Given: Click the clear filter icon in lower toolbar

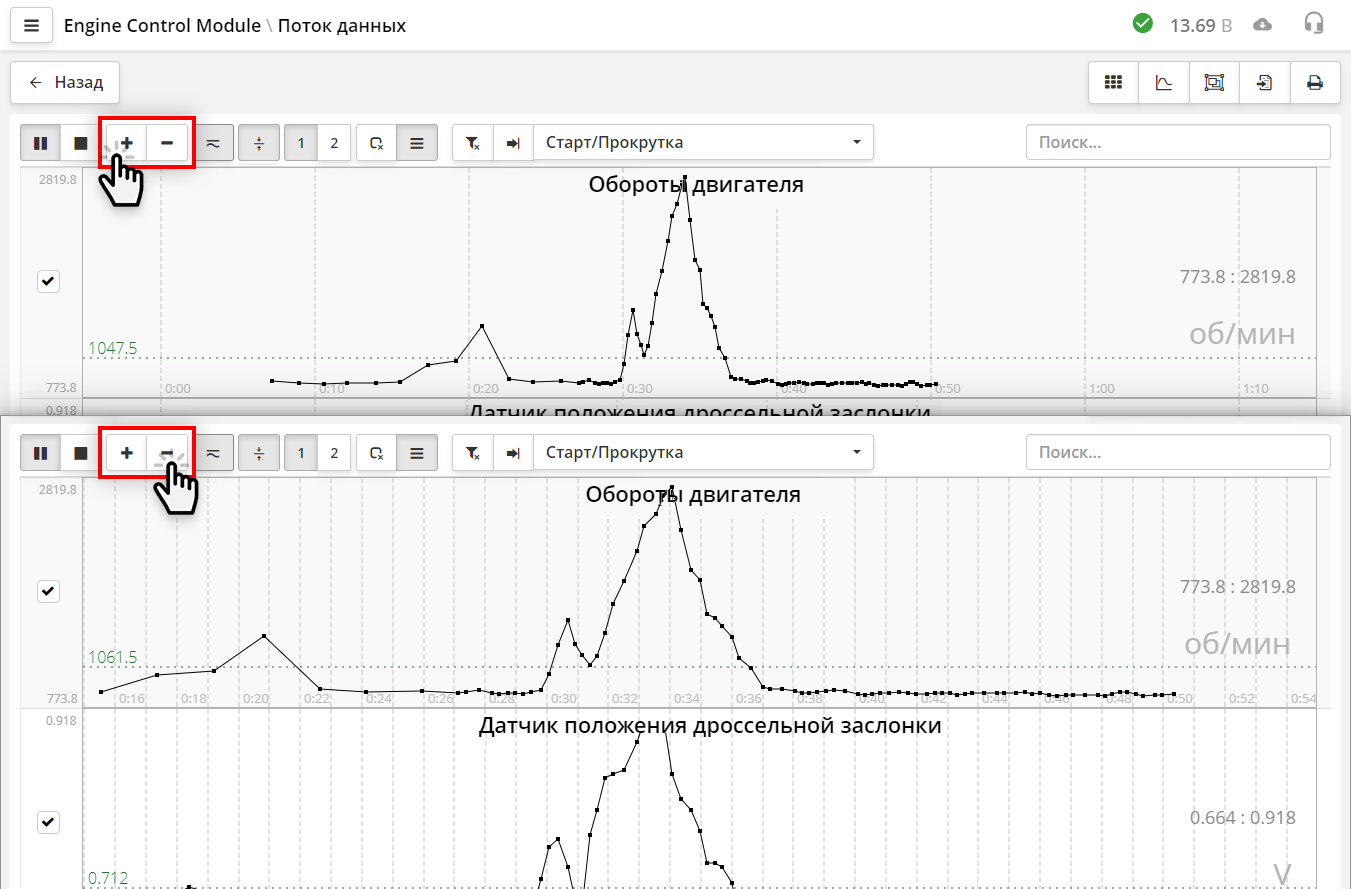Looking at the screenshot, I should pos(473,453).
